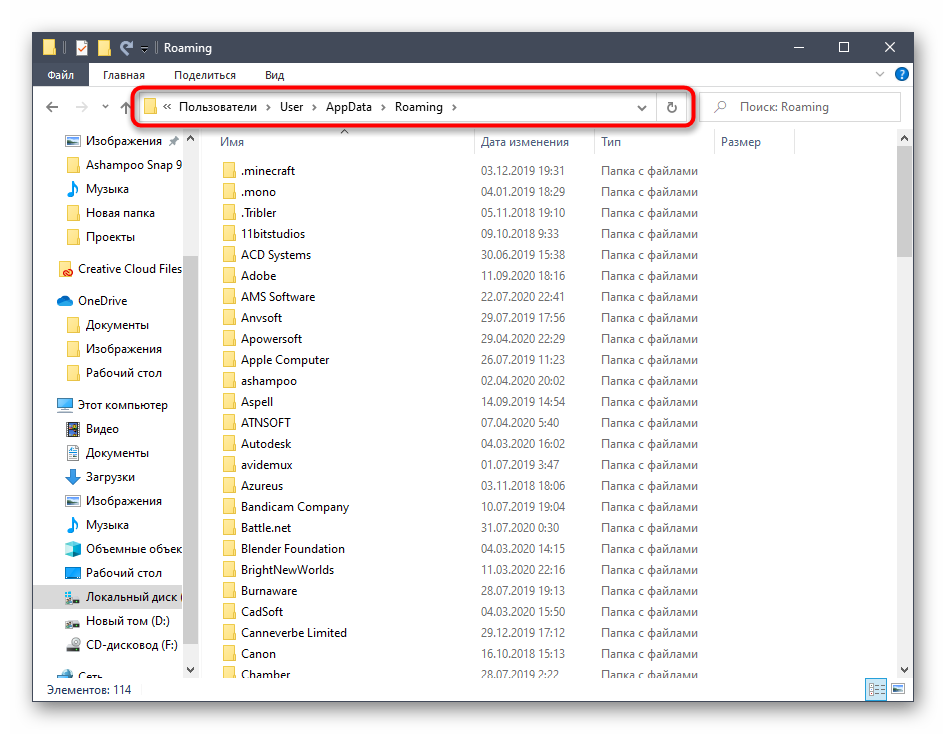Viewport: 946px width, 734px height.
Task: Switch to details list view
Action: pyautogui.click(x=876, y=689)
